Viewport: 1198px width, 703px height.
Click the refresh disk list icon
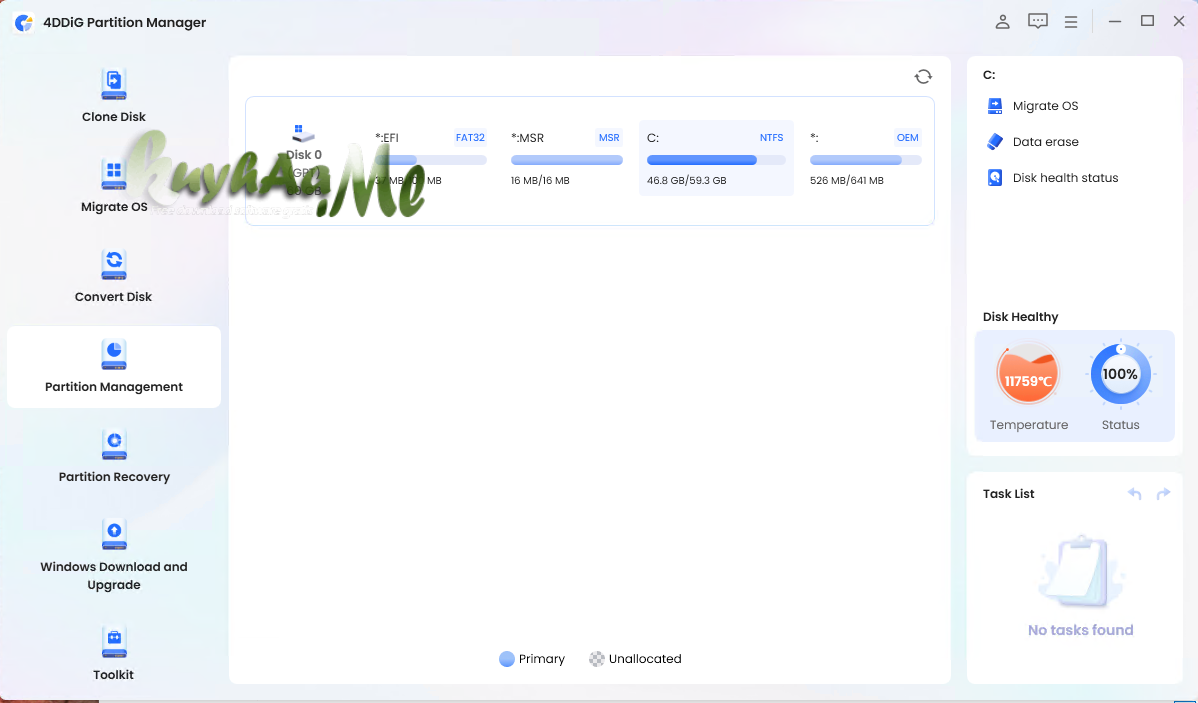click(923, 76)
